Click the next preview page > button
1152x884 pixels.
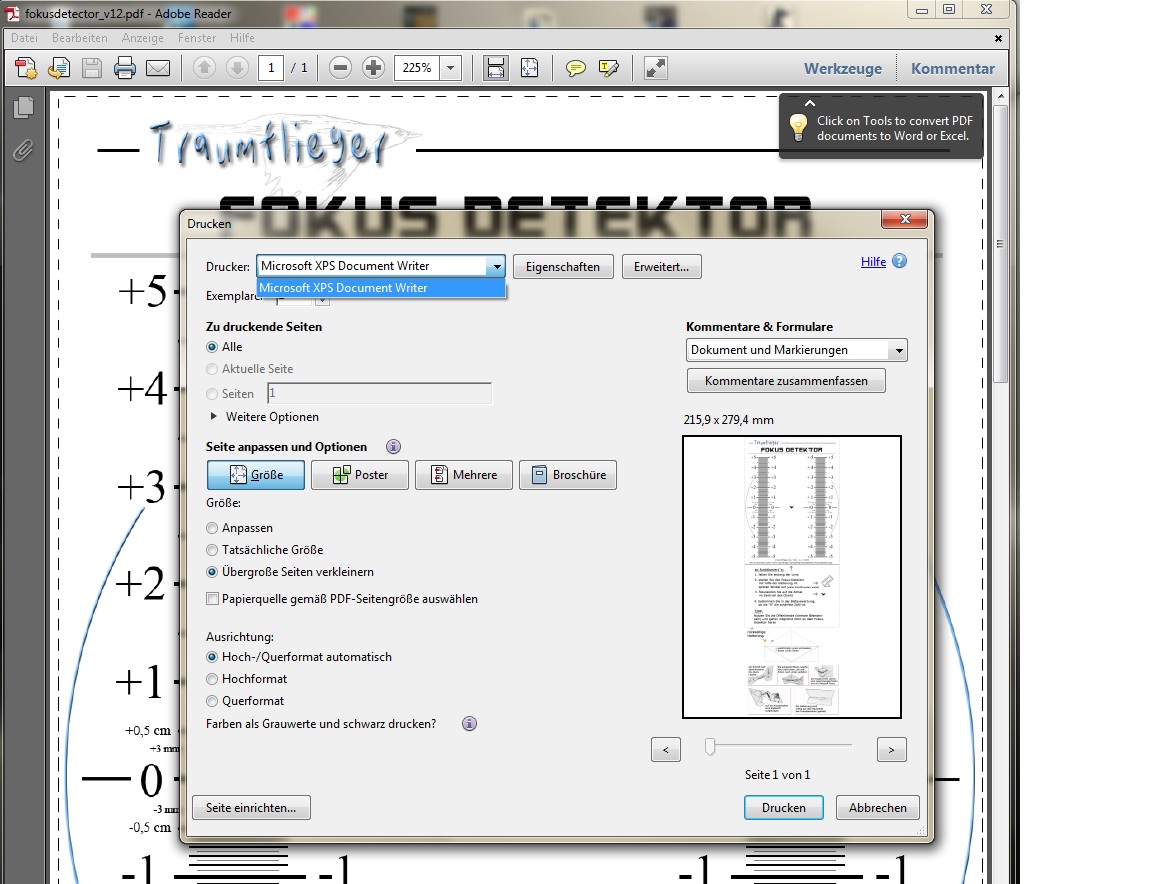(x=892, y=750)
